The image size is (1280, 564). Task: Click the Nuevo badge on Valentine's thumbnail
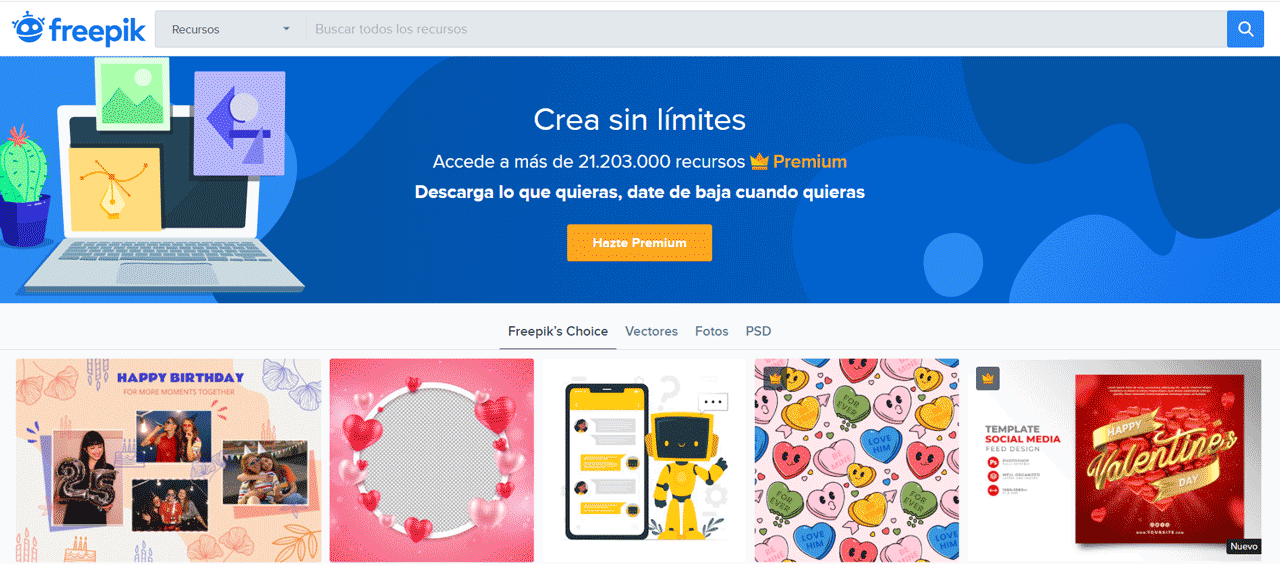point(1243,547)
